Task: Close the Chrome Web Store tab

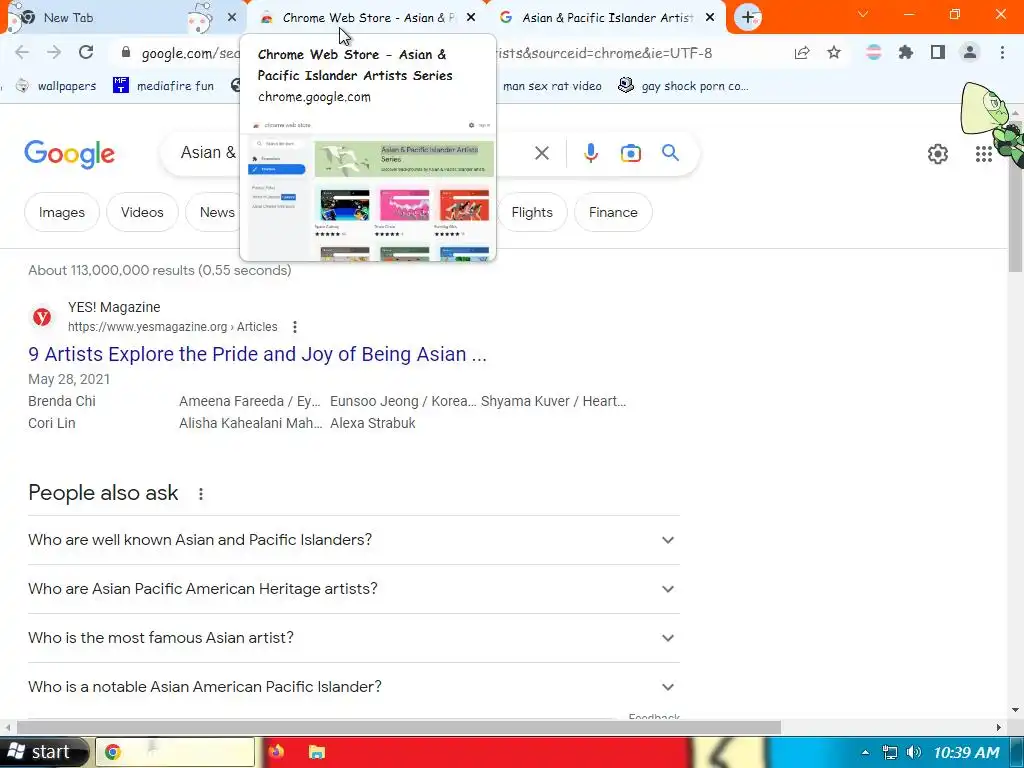Action: tap(471, 18)
